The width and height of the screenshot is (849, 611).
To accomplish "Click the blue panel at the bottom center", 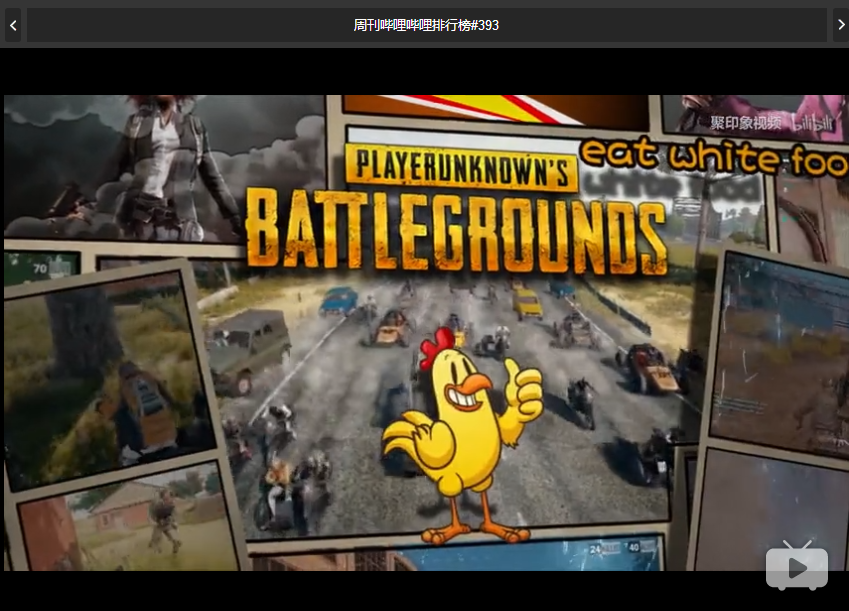I will point(530,555).
